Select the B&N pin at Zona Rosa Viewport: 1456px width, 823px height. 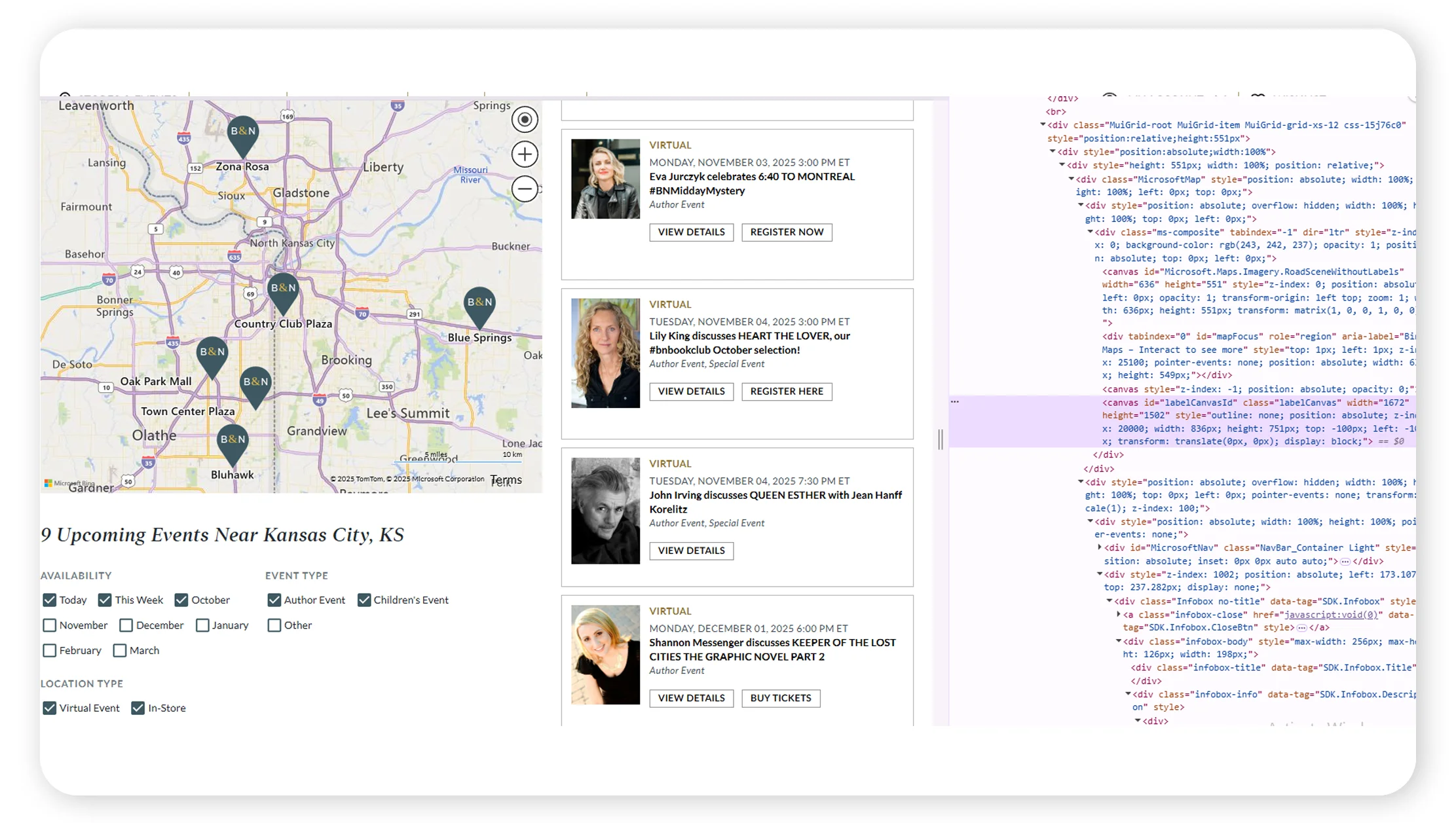242,131
